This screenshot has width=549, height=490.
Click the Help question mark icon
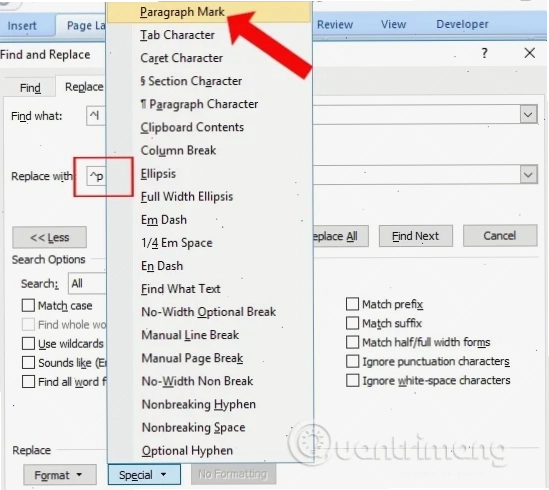[x=485, y=53]
